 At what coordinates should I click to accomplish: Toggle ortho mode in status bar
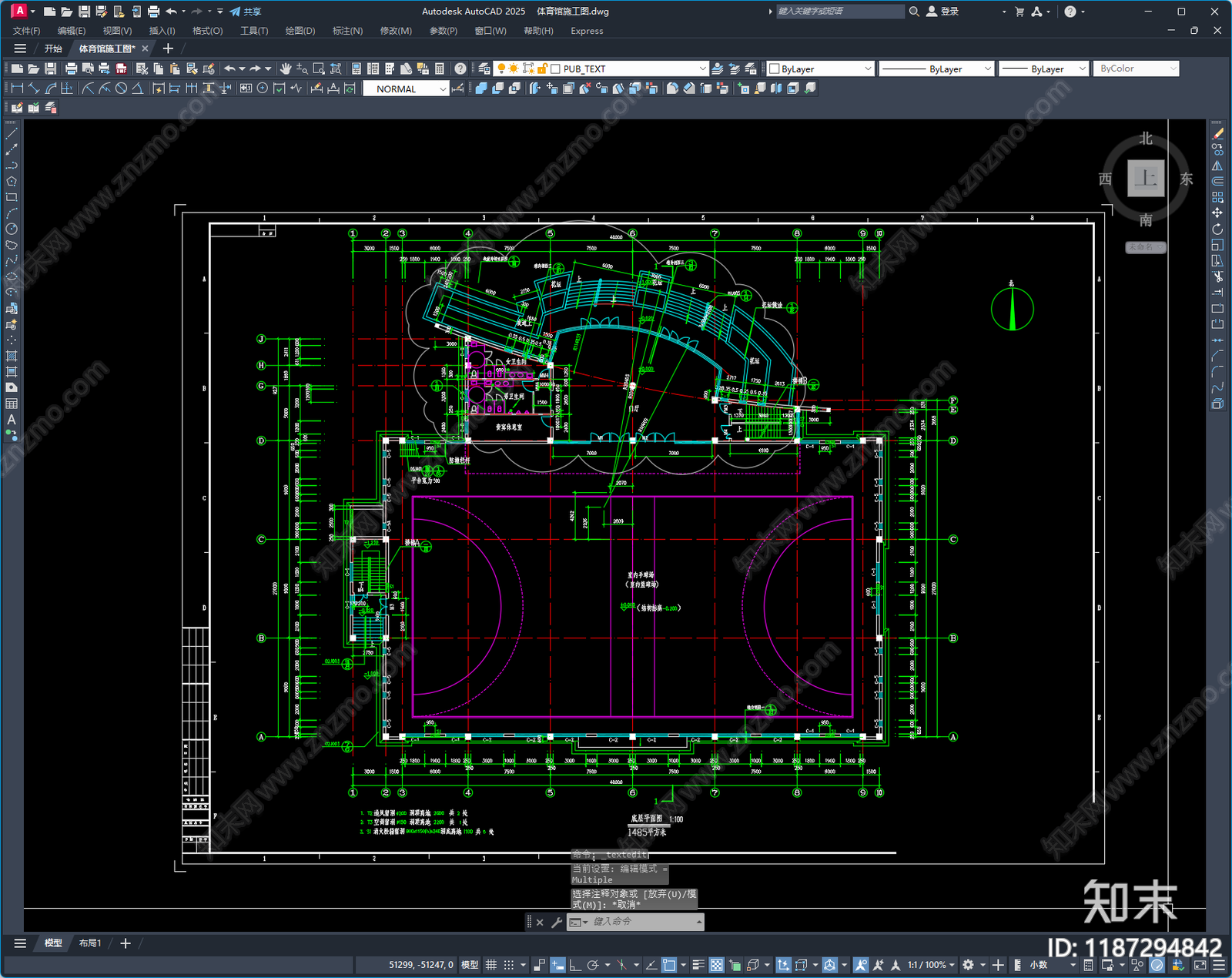pos(574,965)
